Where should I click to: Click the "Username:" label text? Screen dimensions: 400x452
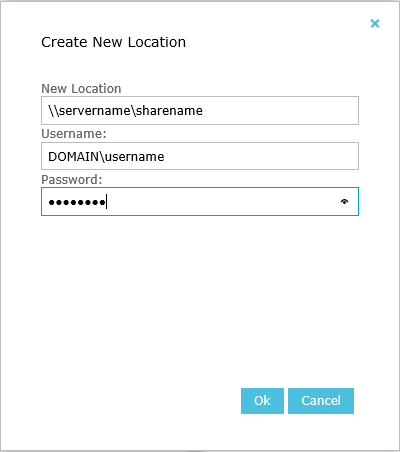74,134
